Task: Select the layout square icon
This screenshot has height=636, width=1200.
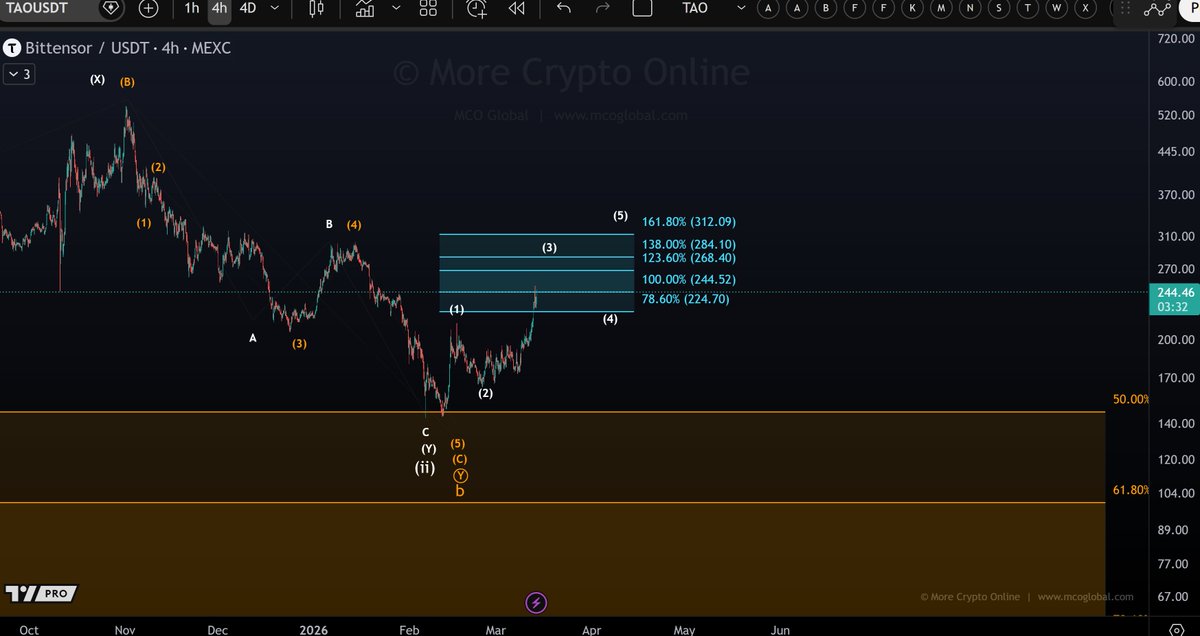Action: pos(642,8)
